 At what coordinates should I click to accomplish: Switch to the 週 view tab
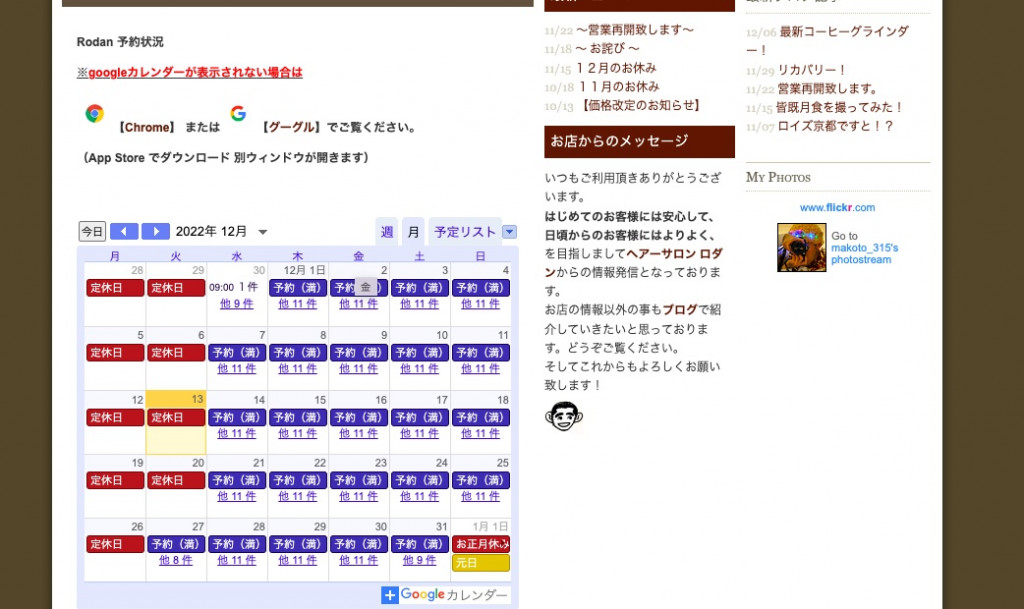(387, 232)
